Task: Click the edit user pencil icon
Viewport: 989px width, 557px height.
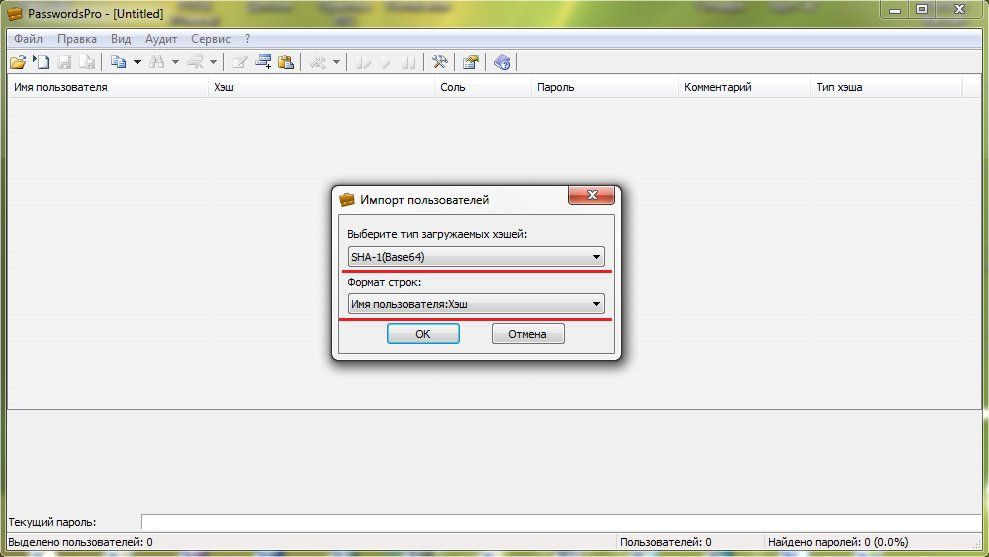Action: point(239,62)
